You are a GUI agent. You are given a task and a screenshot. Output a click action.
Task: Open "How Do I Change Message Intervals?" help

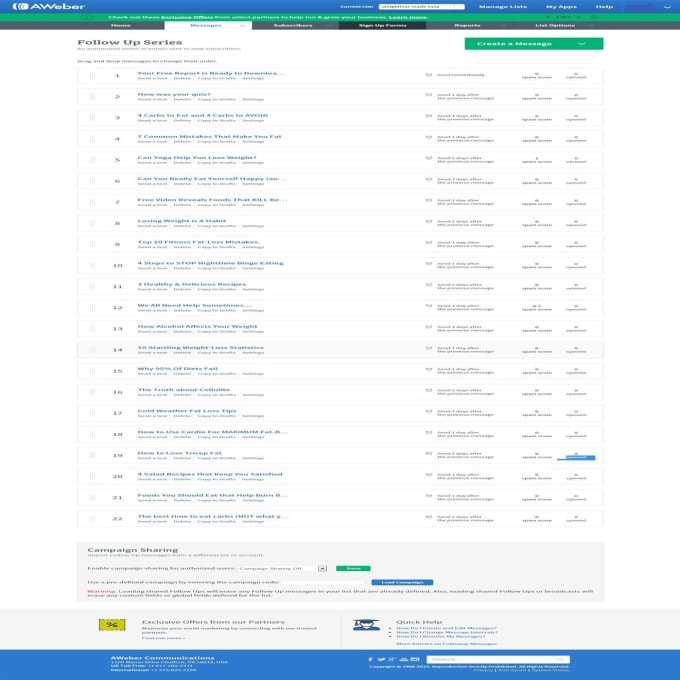[447, 632]
